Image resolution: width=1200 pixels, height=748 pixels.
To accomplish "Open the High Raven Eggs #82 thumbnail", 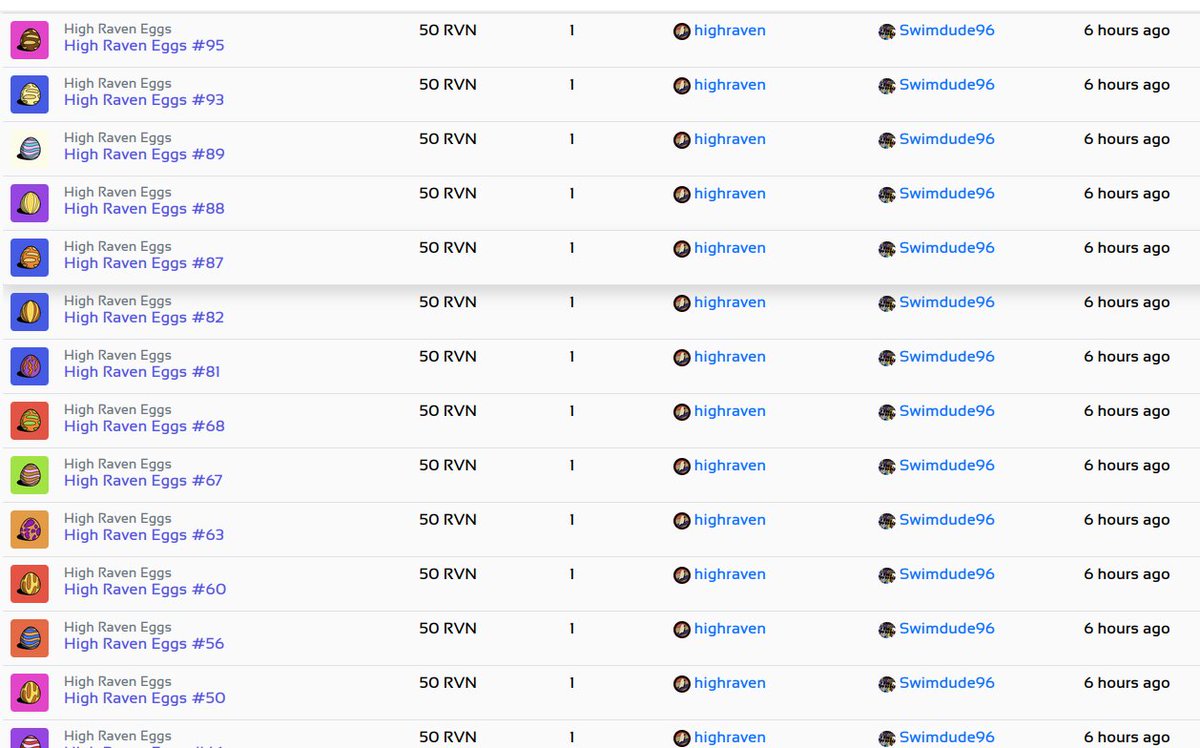I will click(30, 311).
